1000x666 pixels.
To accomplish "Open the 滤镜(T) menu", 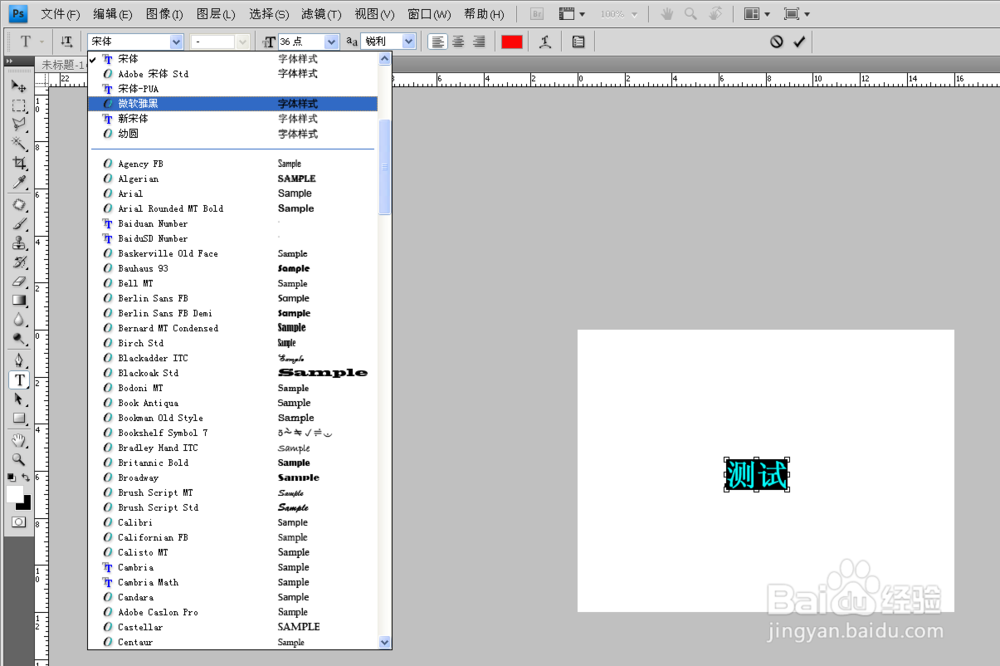I will 321,14.
